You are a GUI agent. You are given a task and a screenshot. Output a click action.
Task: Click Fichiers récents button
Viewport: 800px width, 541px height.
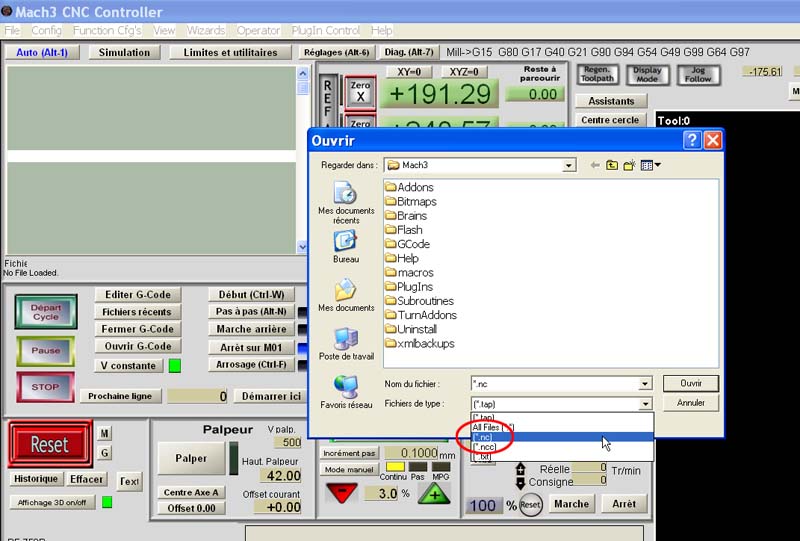pyautogui.click(x=138, y=312)
